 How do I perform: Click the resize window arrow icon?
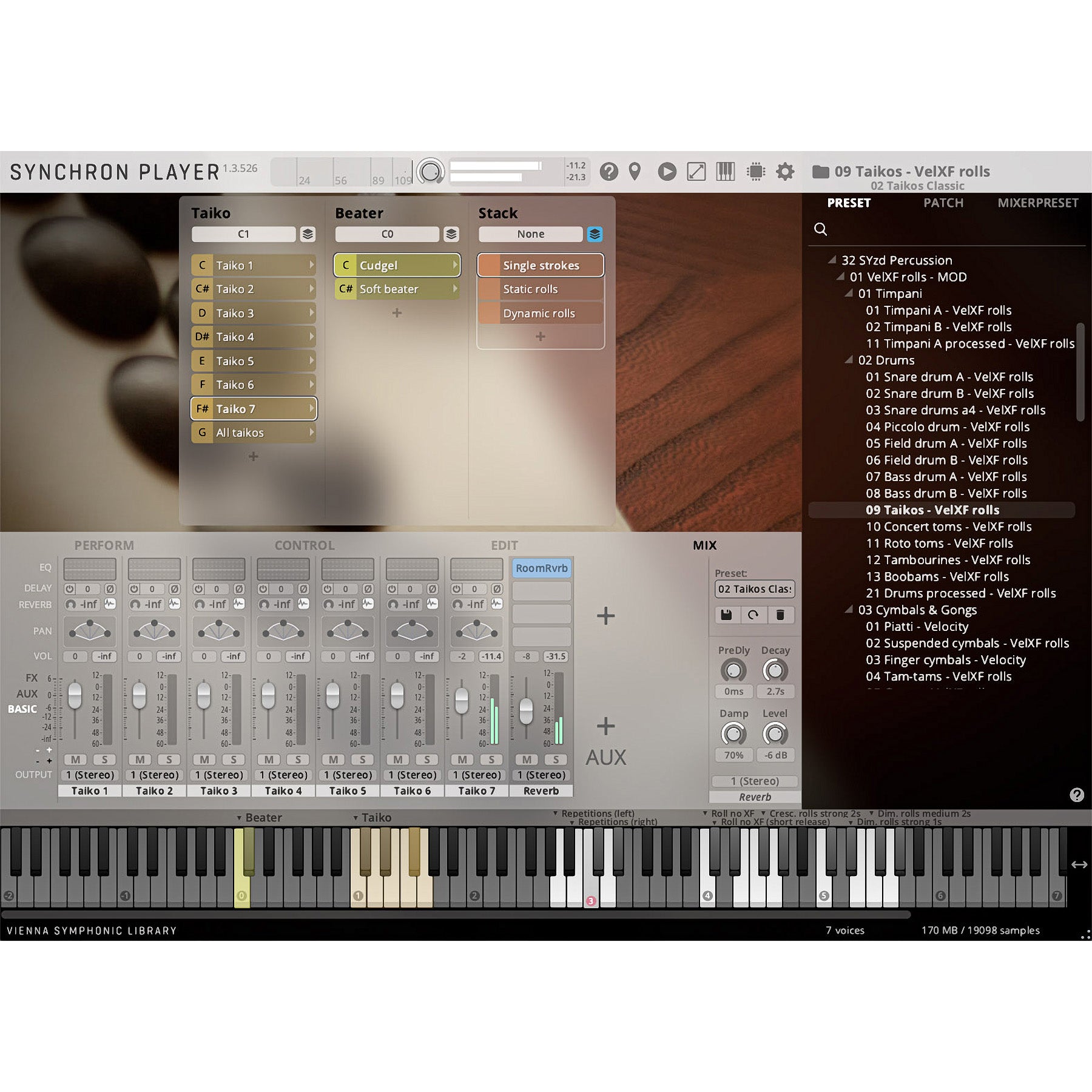coord(696,172)
